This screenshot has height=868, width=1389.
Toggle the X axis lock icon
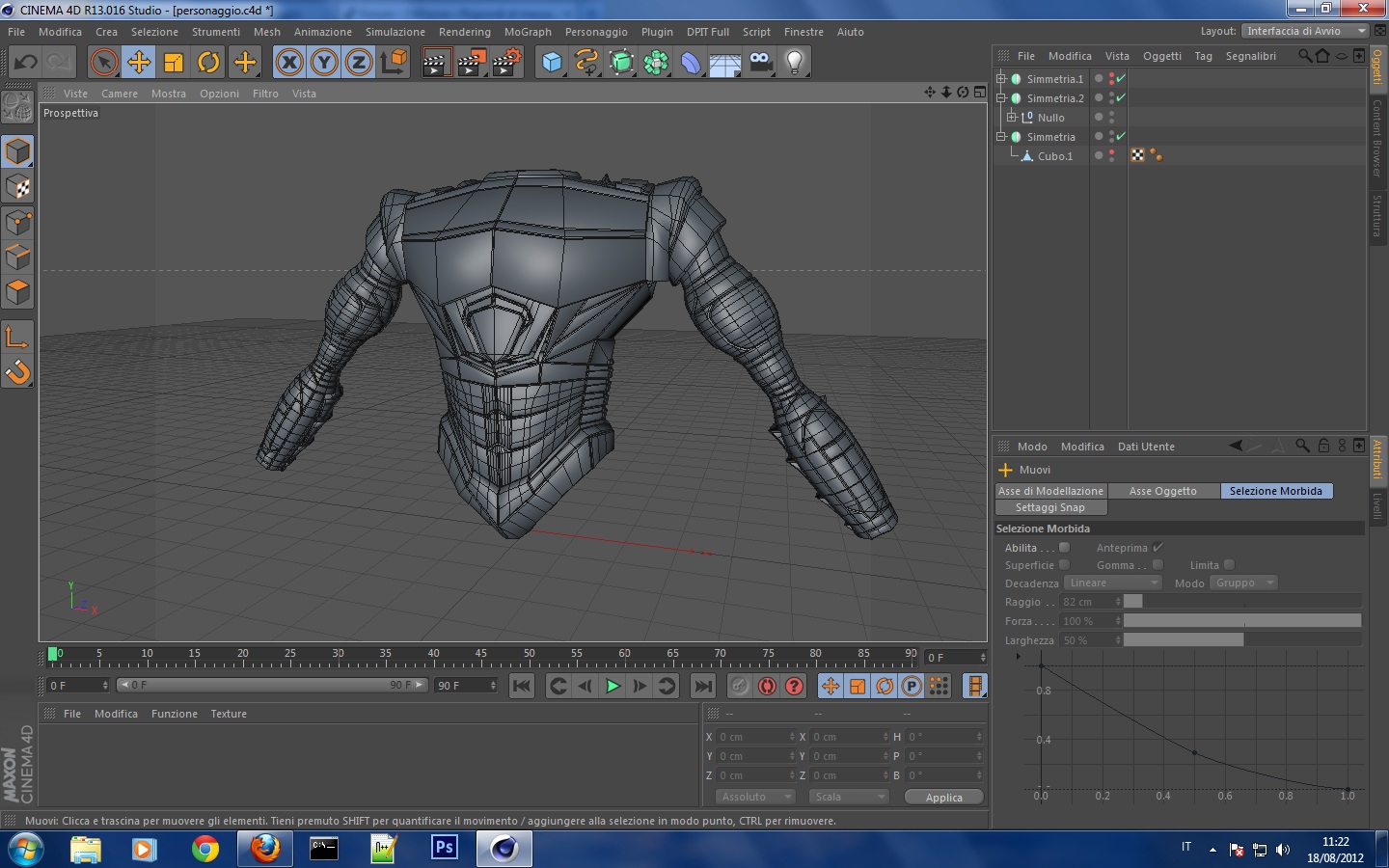pyautogui.click(x=288, y=63)
